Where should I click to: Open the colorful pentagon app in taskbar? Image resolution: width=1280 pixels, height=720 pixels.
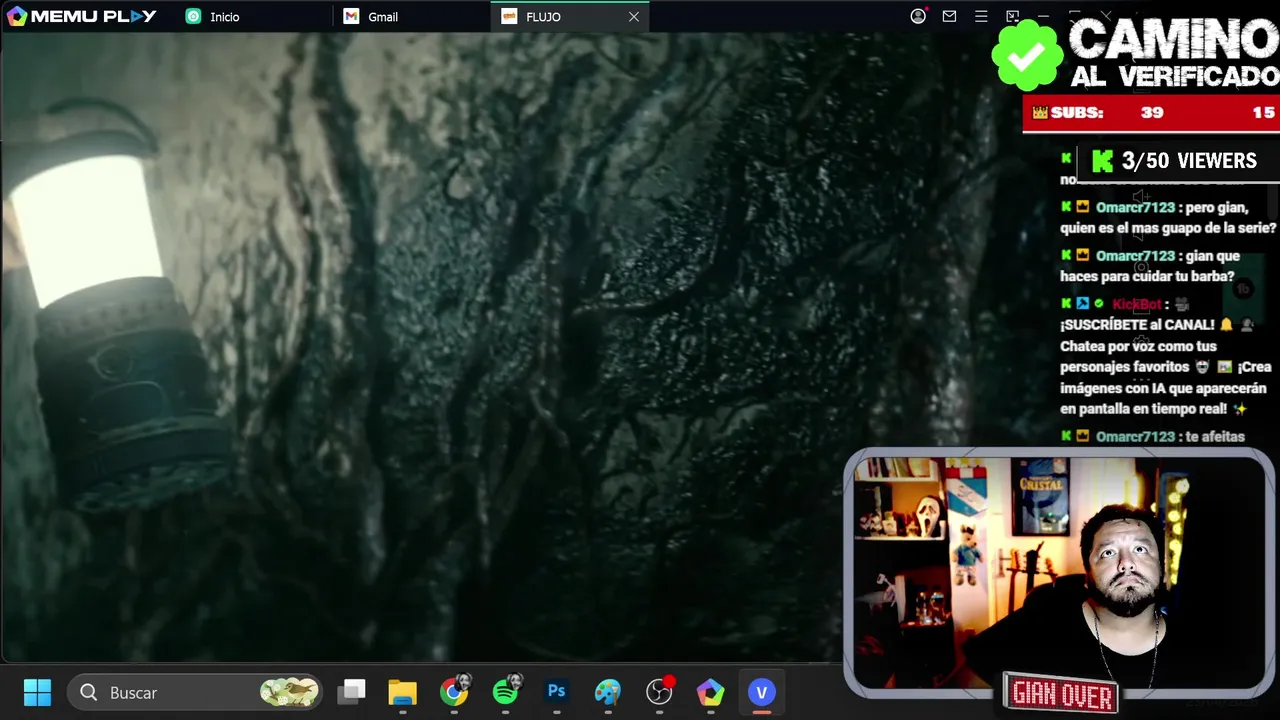pyautogui.click(x=711, y=692)
